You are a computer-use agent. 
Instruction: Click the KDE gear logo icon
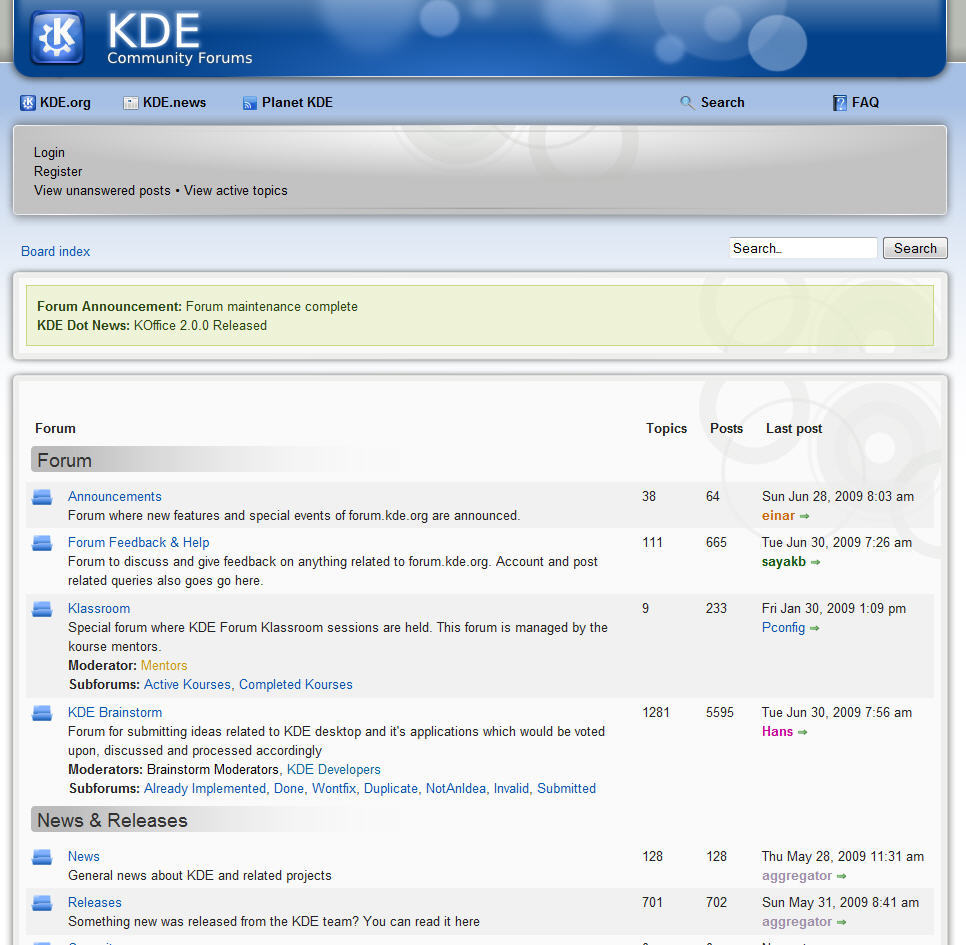[x=57, y=37]
